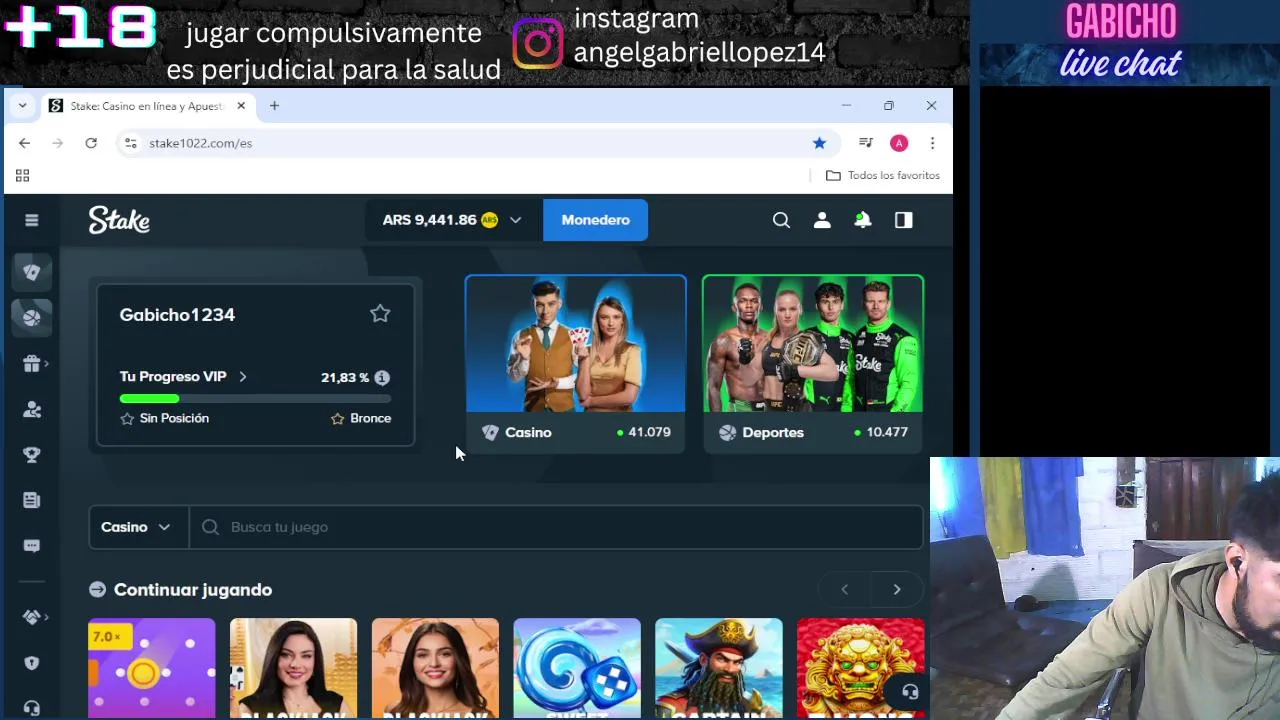The image size is (1280, 720).
Task: Open Chrome three-dot menu
Action: click(932, 143)
